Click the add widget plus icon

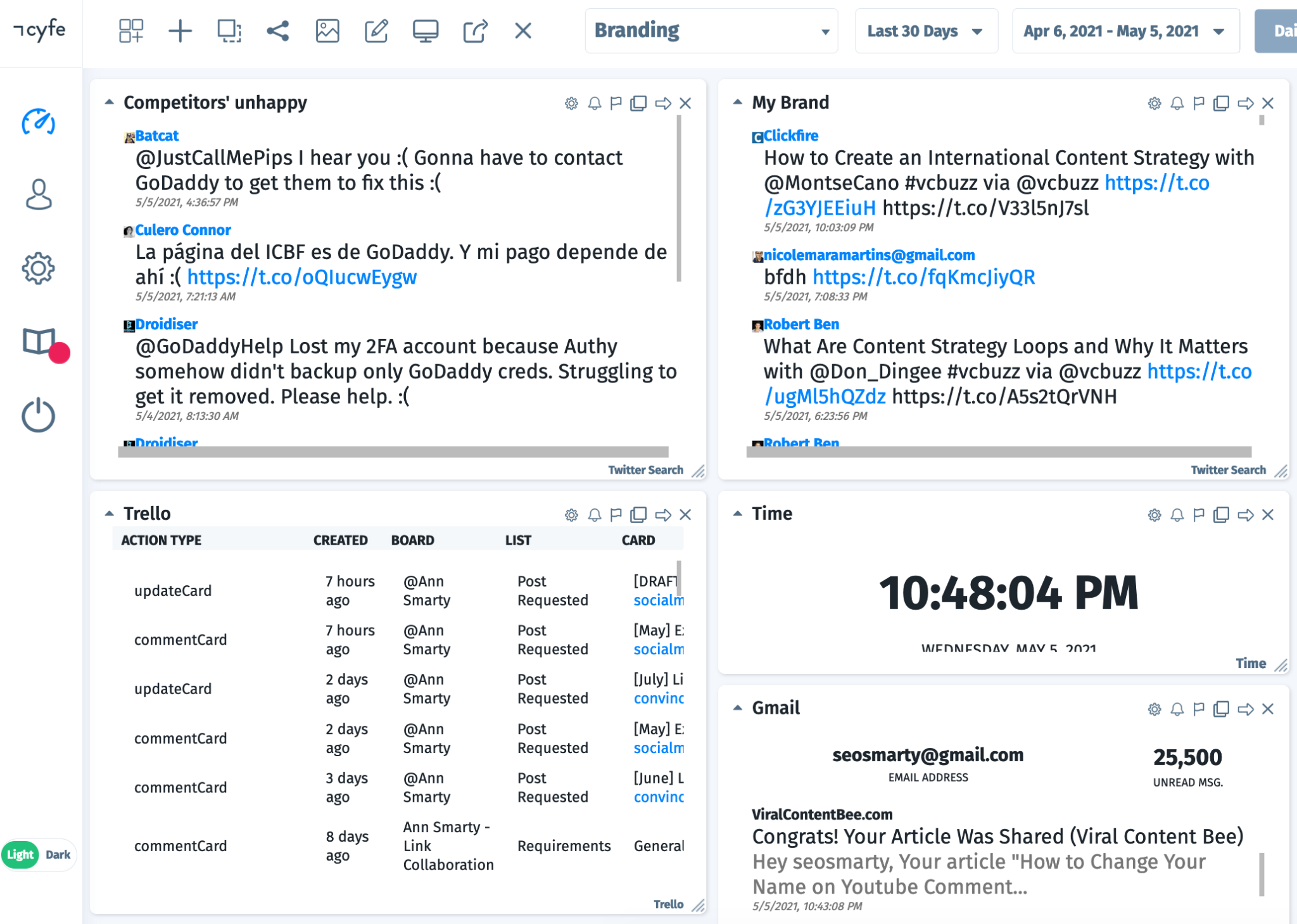point(180,30)
